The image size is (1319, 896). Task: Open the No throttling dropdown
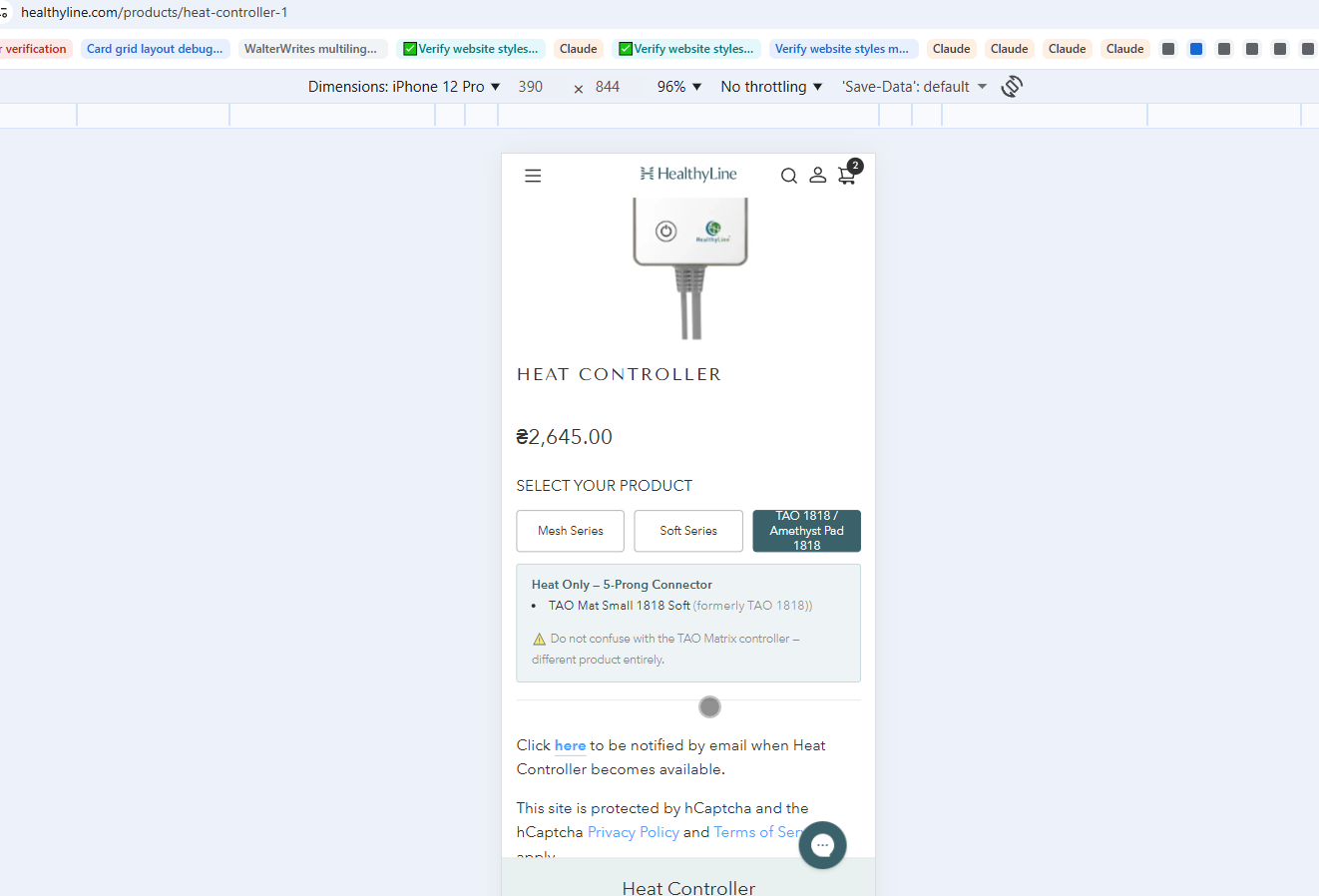click(771, 87)
